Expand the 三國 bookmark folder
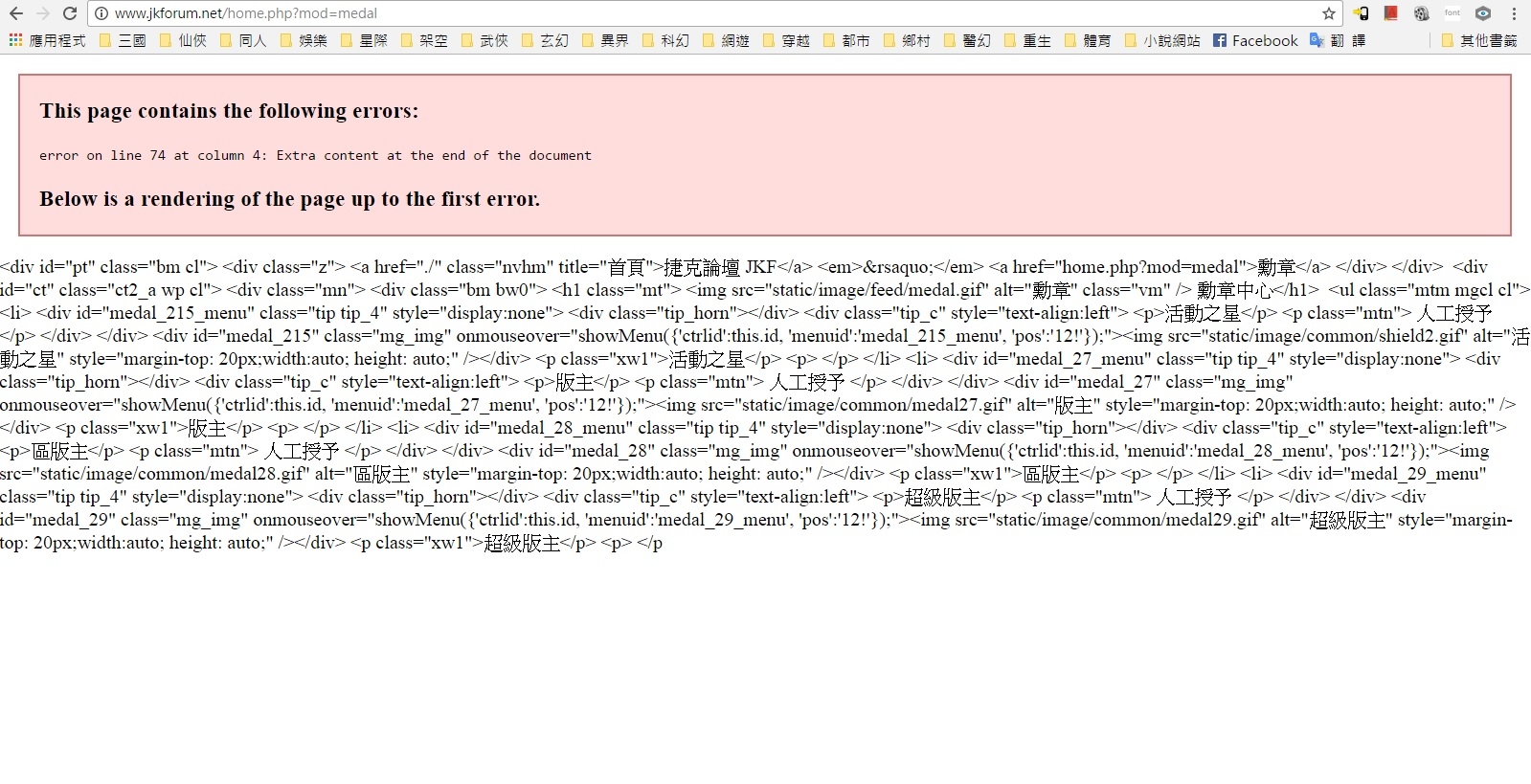 point(123,40)
